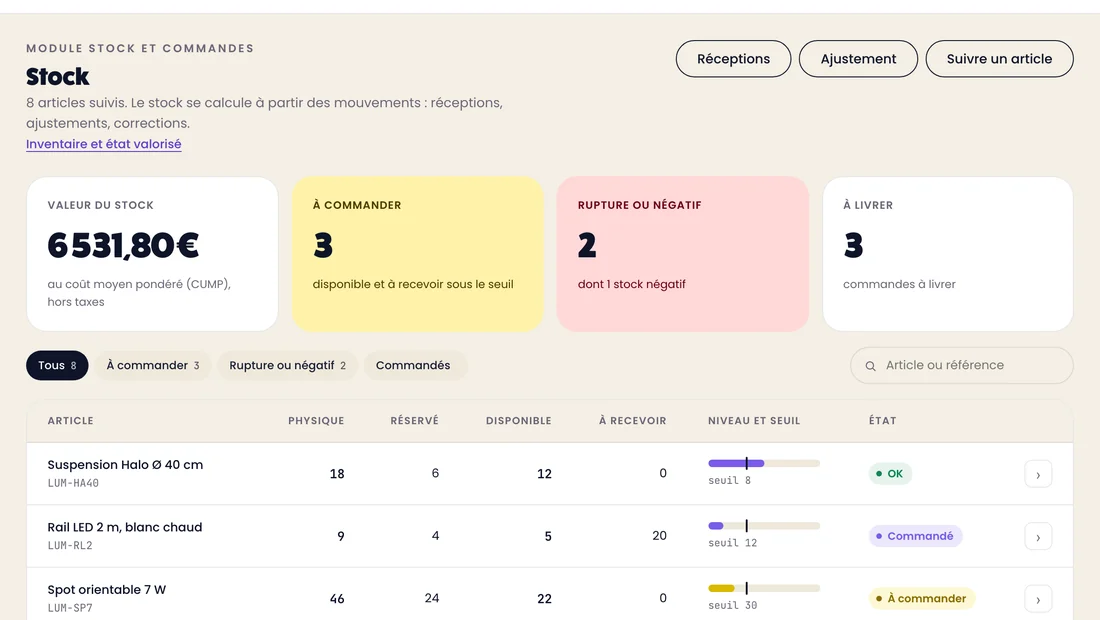The image size is (1100, 620).
Task: Click Rail LED 2 m, blanc chaud name
Action: tap(125, 527)
